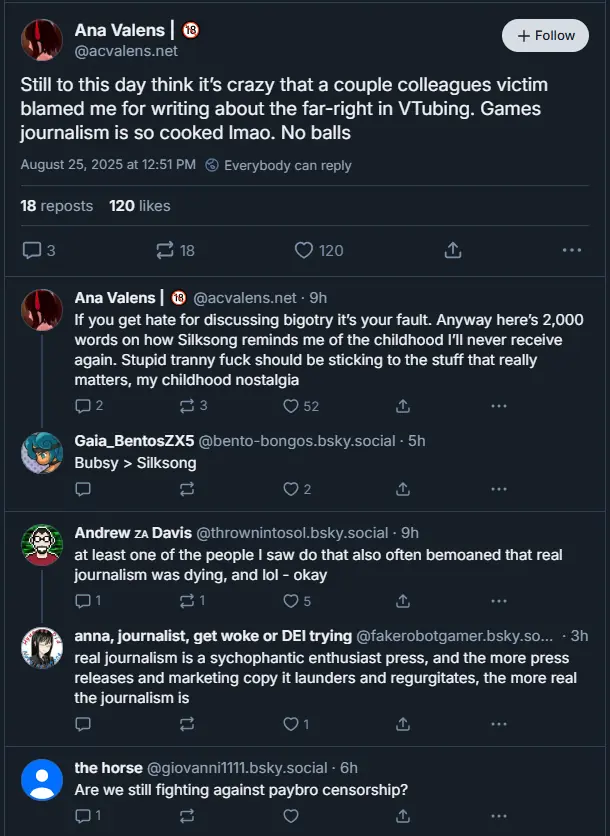Open options menu on Andrew Davis's reply

(499, 601)
